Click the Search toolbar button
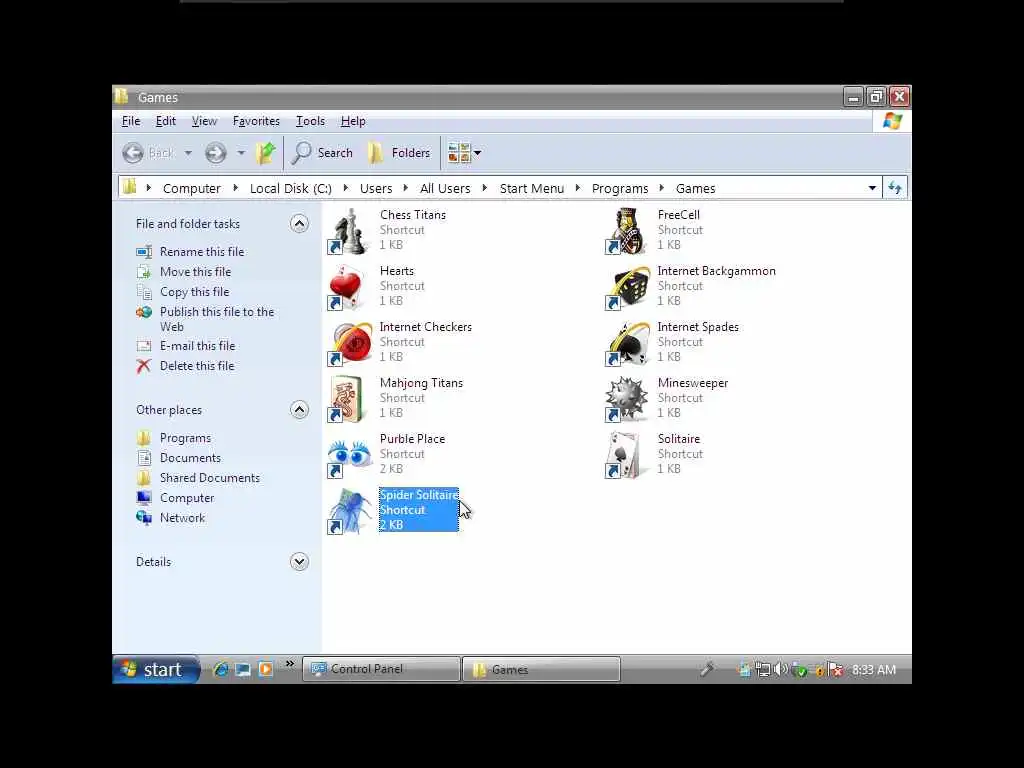The width and height of the screenshot is (1024, 768). (323, 153)
